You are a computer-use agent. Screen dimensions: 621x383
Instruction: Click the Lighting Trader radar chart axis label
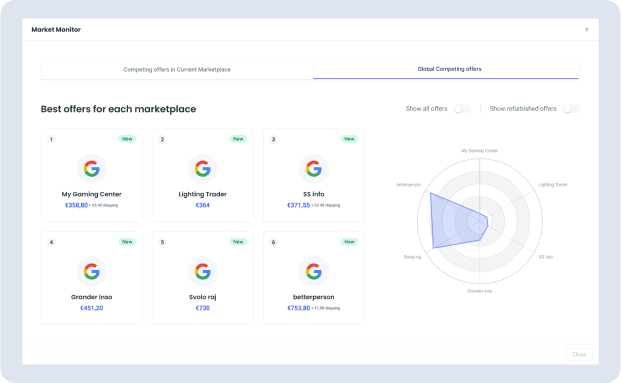(x=553, y=185)
